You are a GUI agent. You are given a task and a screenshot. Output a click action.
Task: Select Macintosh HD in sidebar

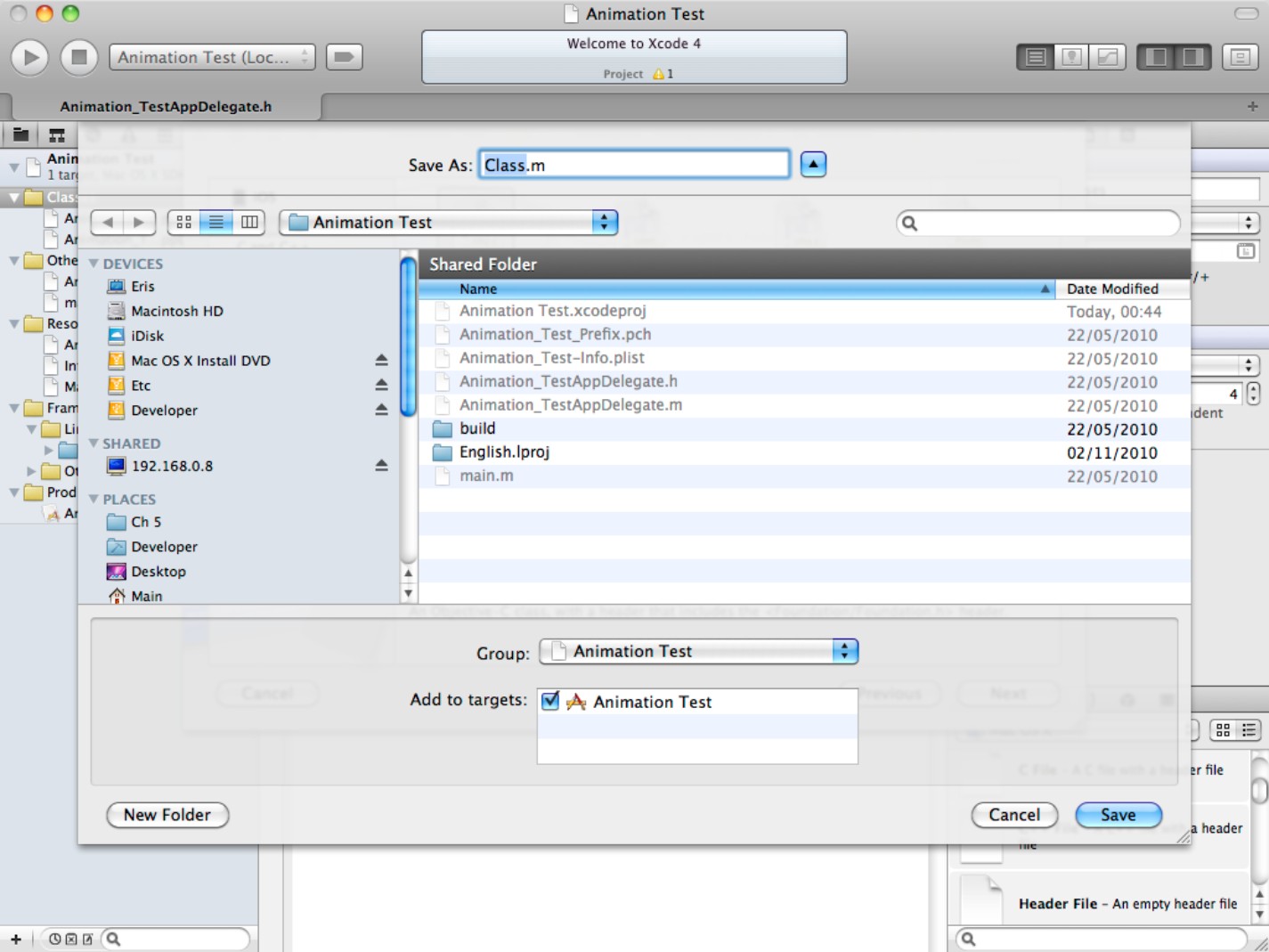[177, 311]
